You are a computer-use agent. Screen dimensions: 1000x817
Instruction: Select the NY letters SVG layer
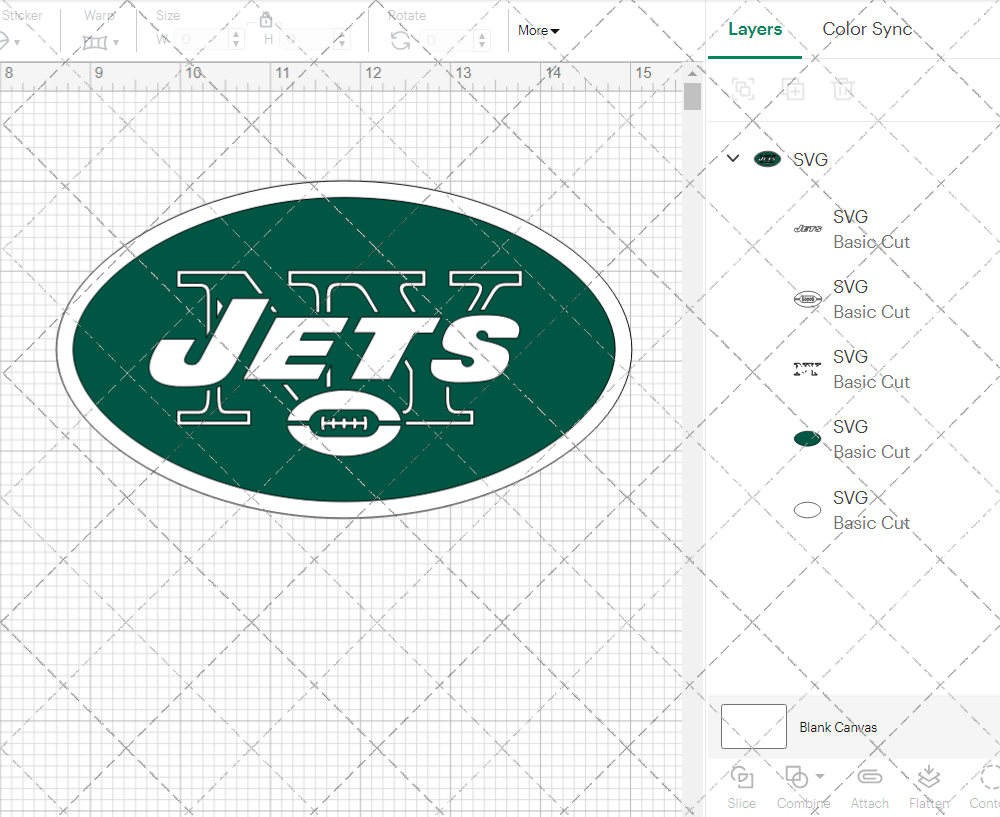(x=853, y=369)
